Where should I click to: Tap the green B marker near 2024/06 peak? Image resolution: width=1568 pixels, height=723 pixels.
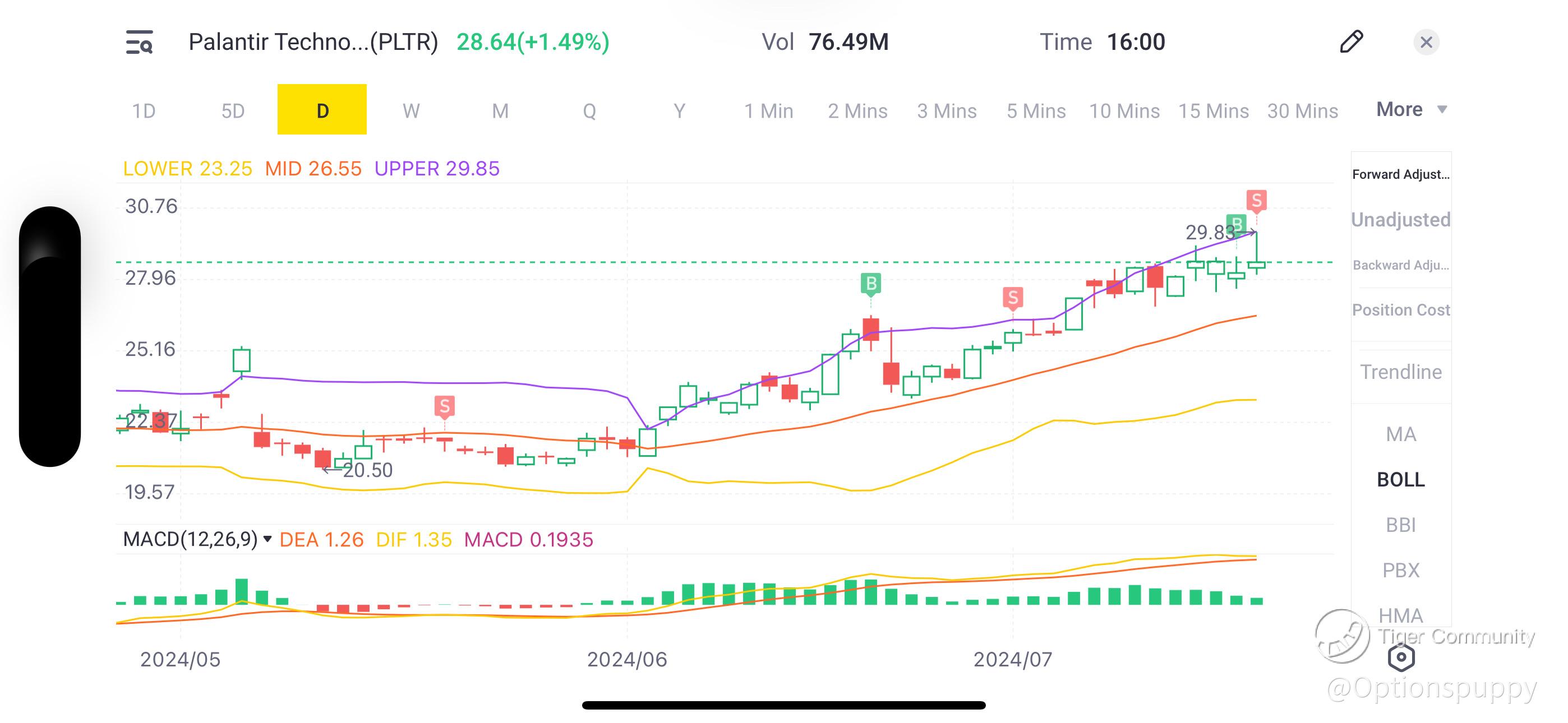[x=871, y=283]
